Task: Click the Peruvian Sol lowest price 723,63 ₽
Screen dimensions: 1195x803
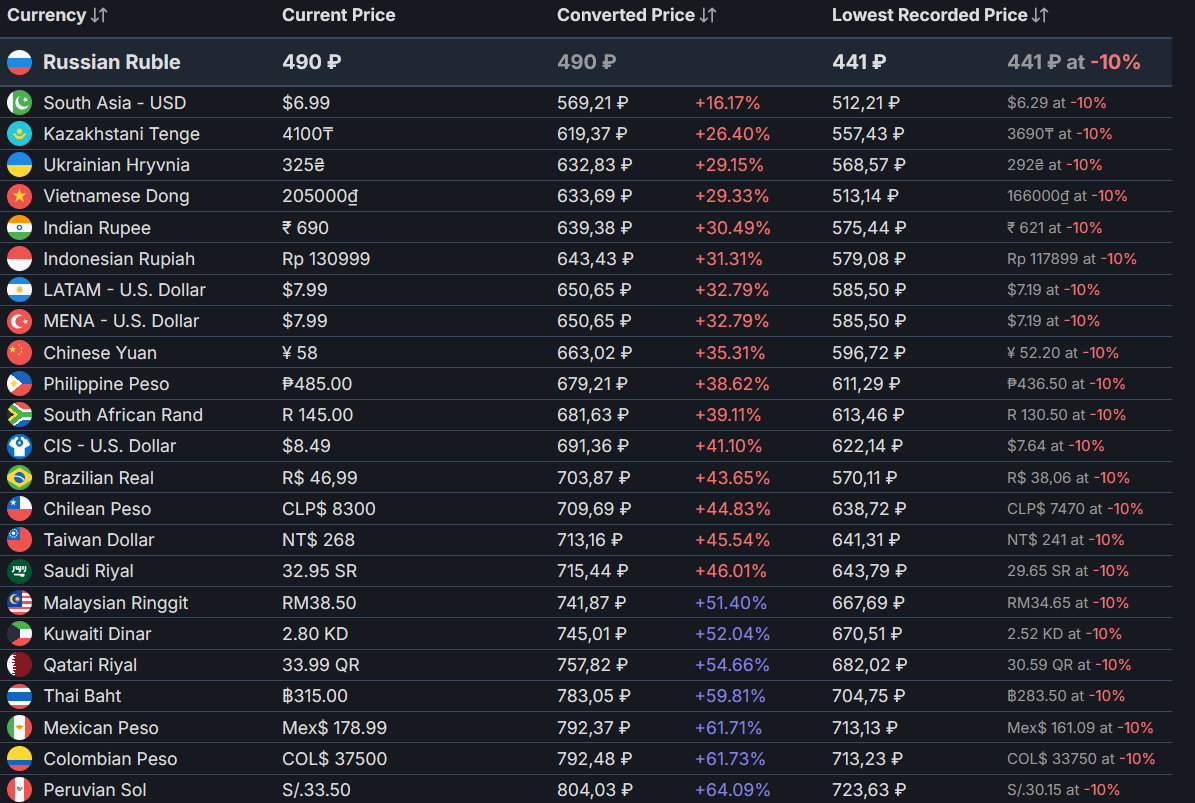Action: coord(868,790)
